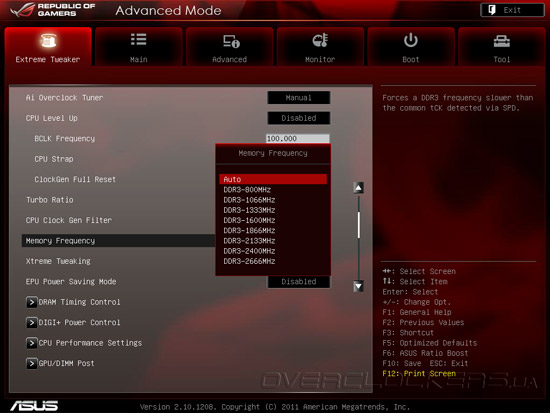Expand CPU Performance Settings submenu
Image resolution: width=550 pixels, height=413 pixels.
pos(84,343)
